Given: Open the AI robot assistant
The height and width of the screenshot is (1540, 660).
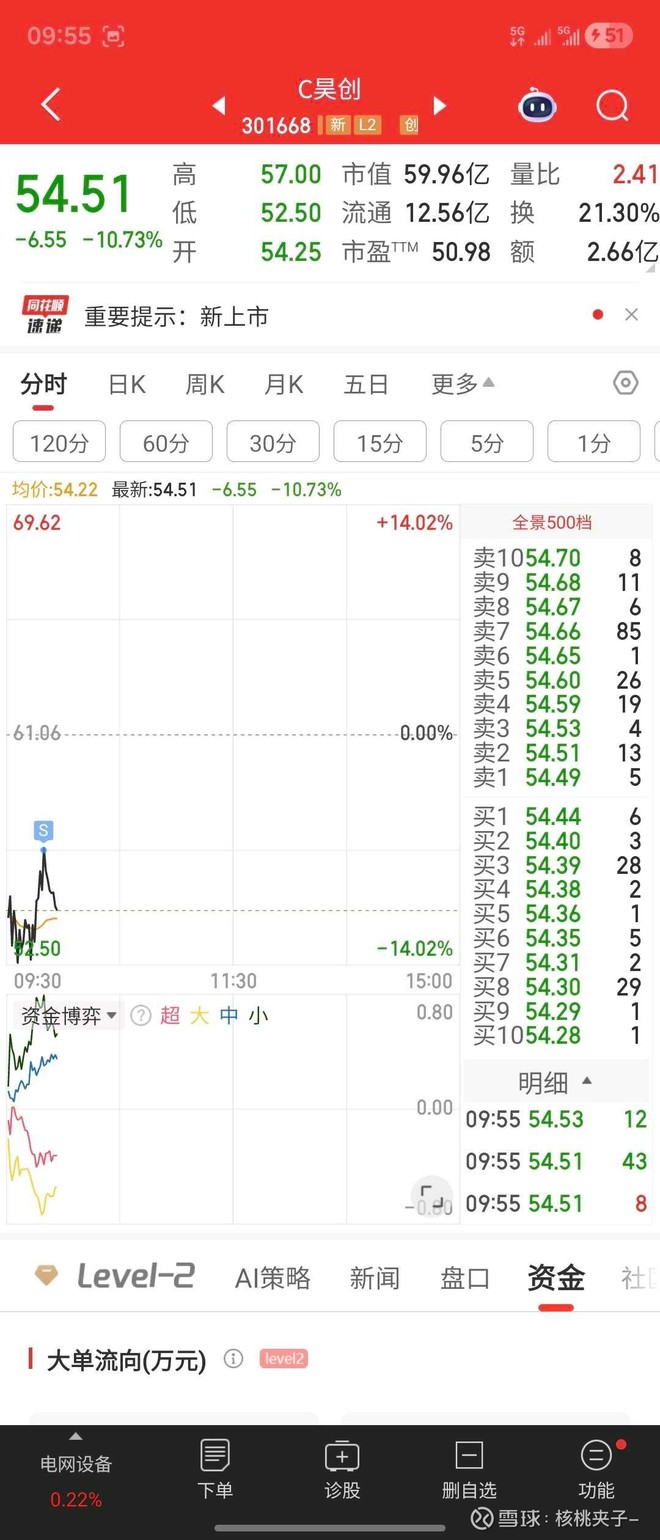Looking at the screenshot, I should click(537, 105).
